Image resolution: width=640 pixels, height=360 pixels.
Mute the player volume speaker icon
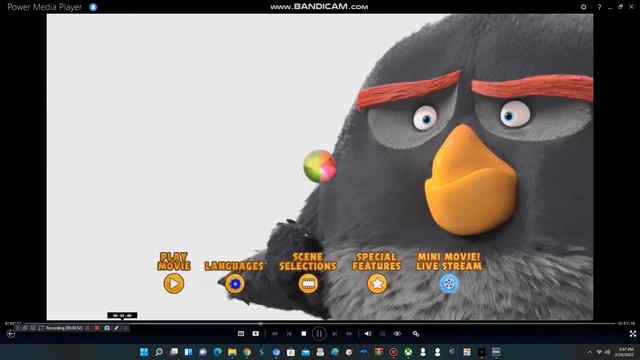(x=368, y=334)
